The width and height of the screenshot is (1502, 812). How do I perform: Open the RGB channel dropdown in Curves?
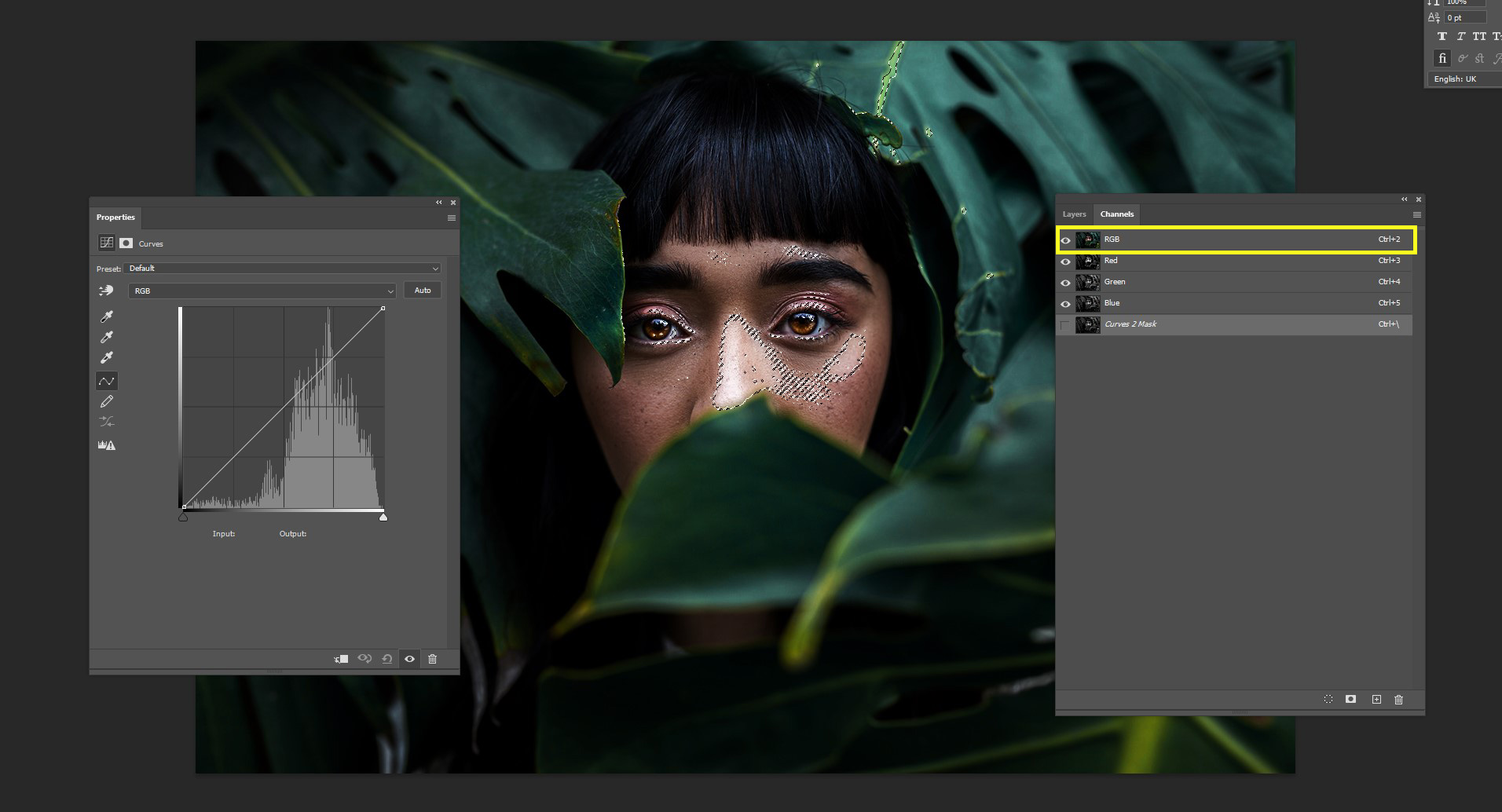coord(262,291)
